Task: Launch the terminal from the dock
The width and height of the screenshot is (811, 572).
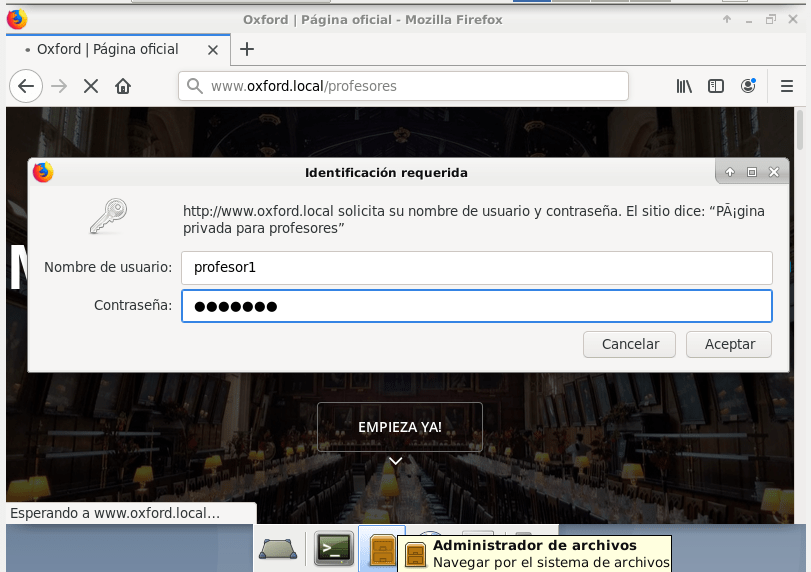Action: point(334,547)
